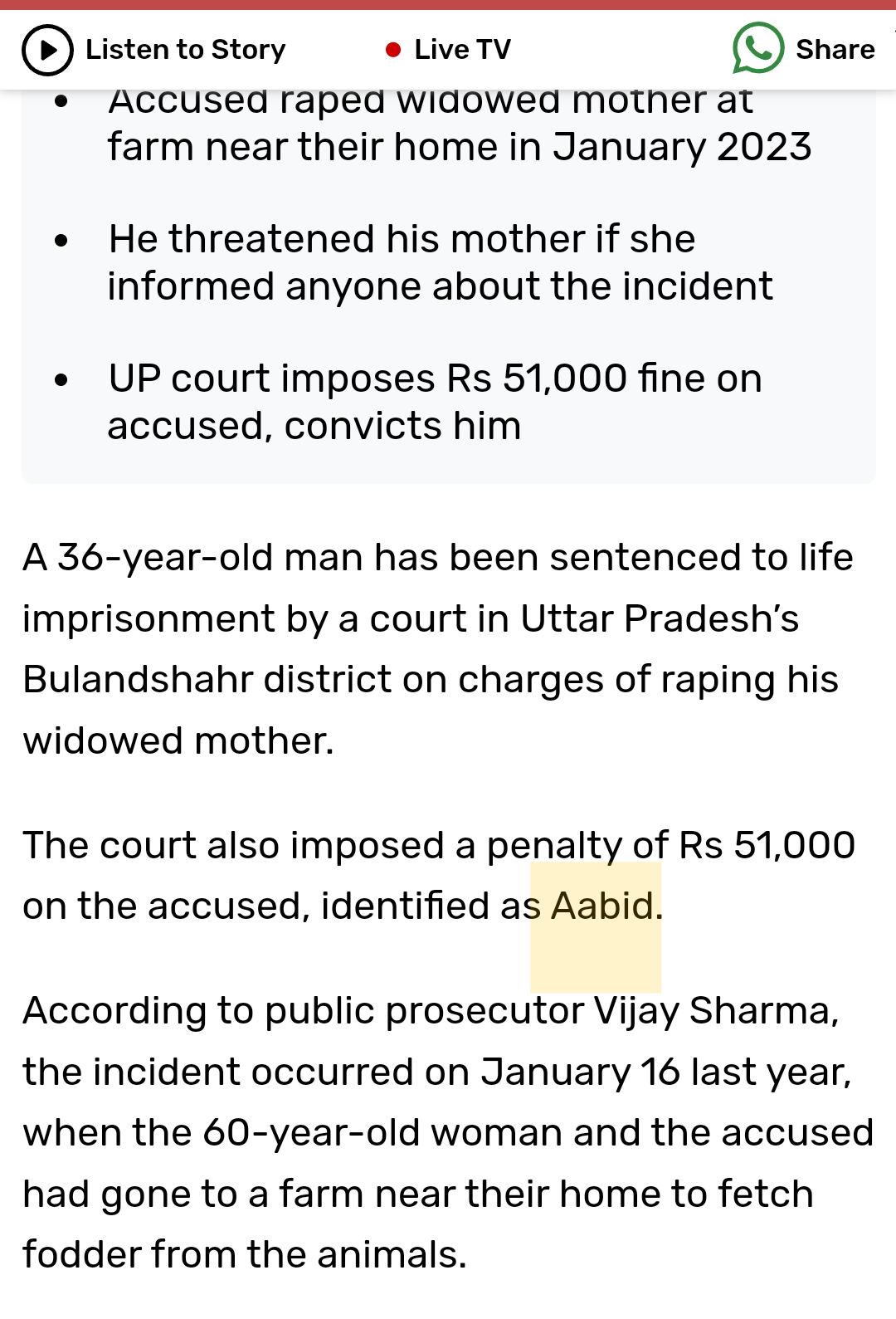The height and width of the screenshot is (1319, 896).
Task: Click 'January 16 last year' text
Action: [x=665, y=1072]
